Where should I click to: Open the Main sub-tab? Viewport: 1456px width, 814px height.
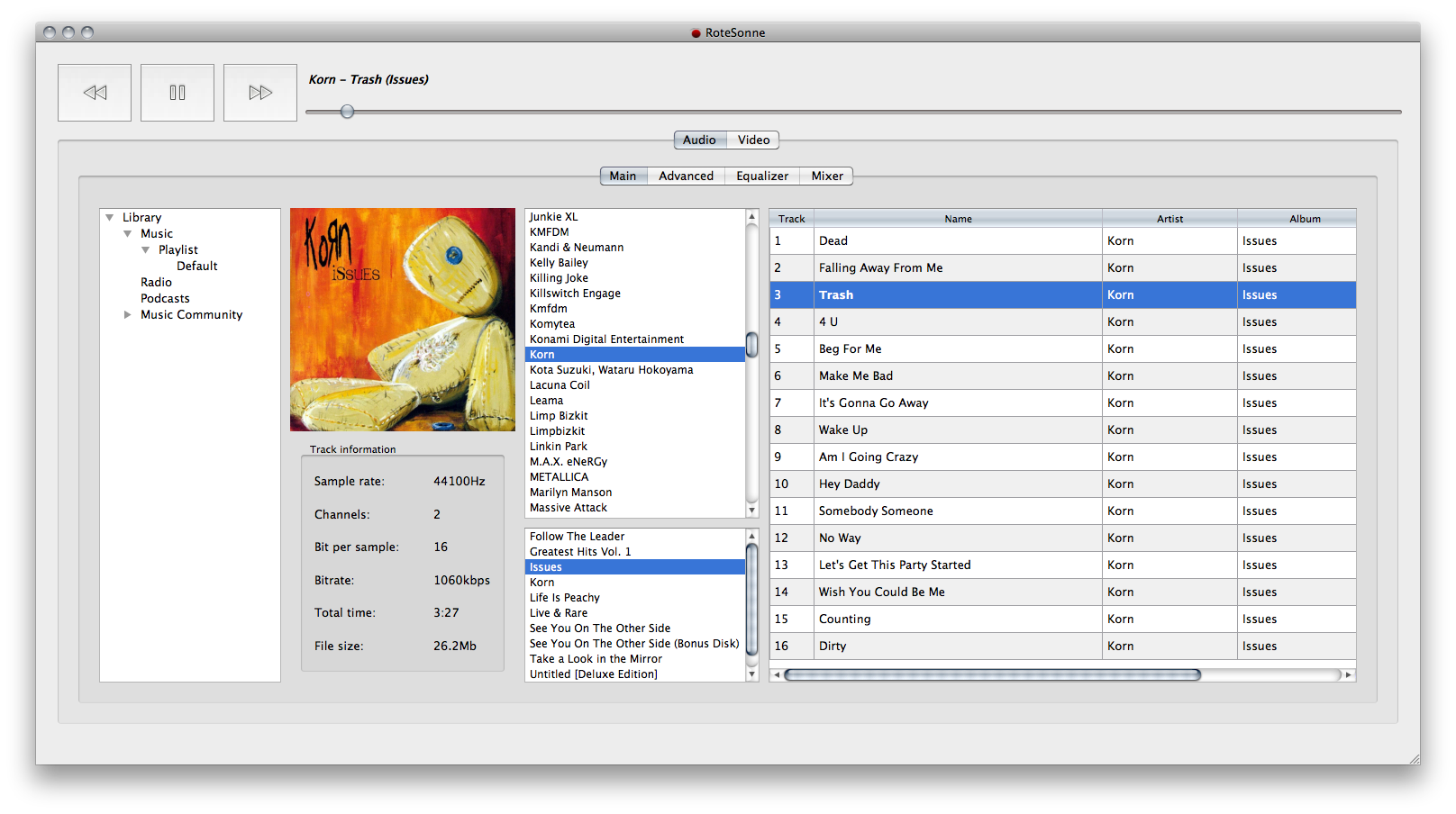[623, 176]
